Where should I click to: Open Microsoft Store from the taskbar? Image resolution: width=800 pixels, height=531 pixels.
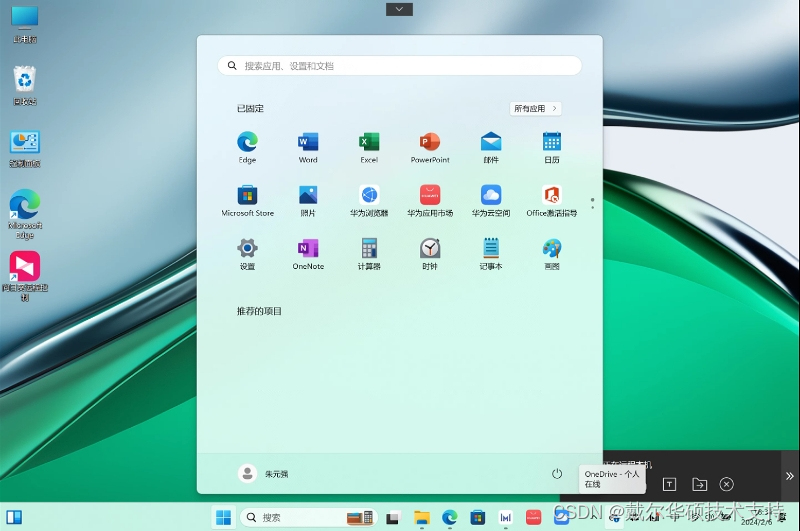(478, 518)
